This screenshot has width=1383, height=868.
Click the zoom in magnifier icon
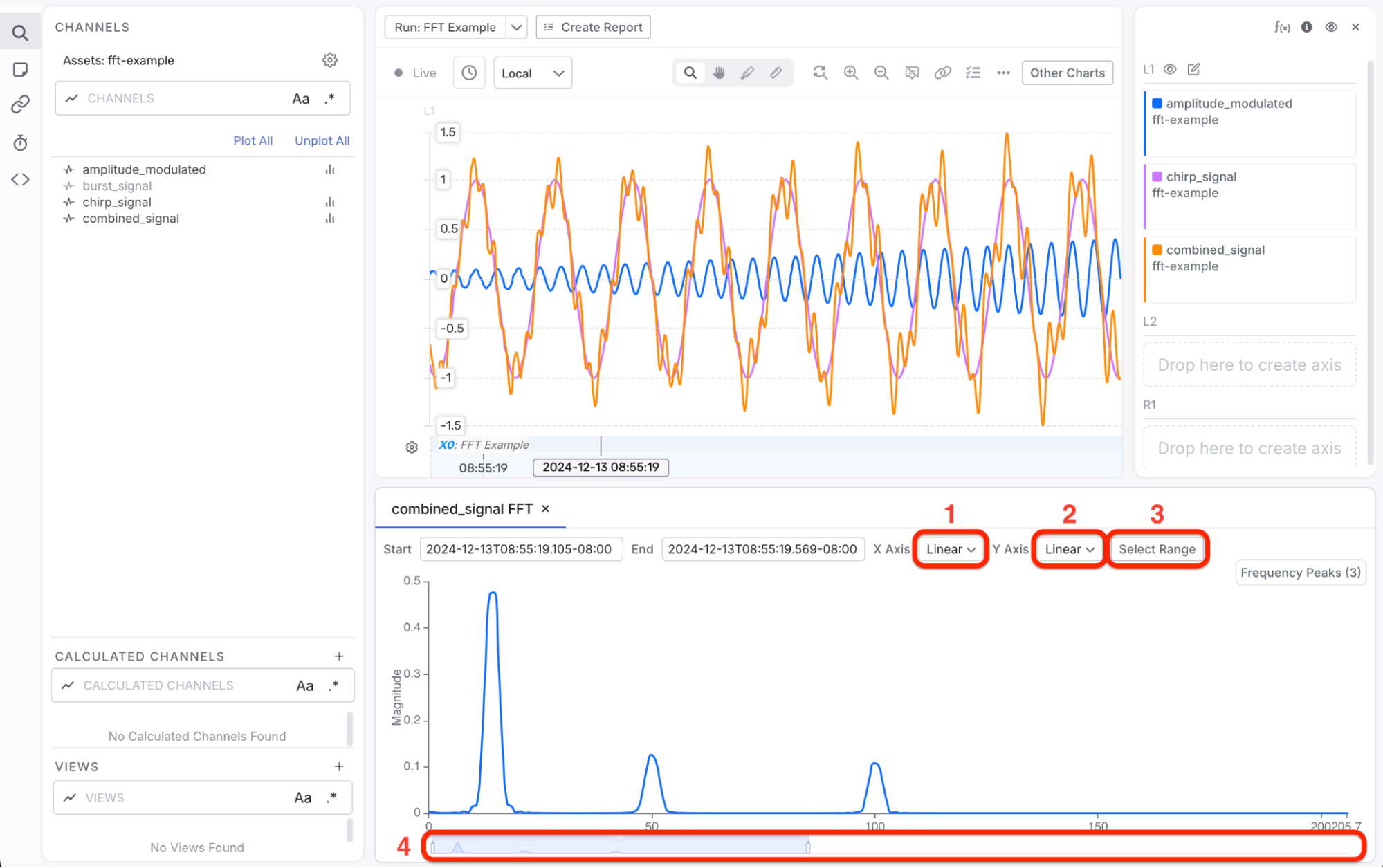[850, 73]
